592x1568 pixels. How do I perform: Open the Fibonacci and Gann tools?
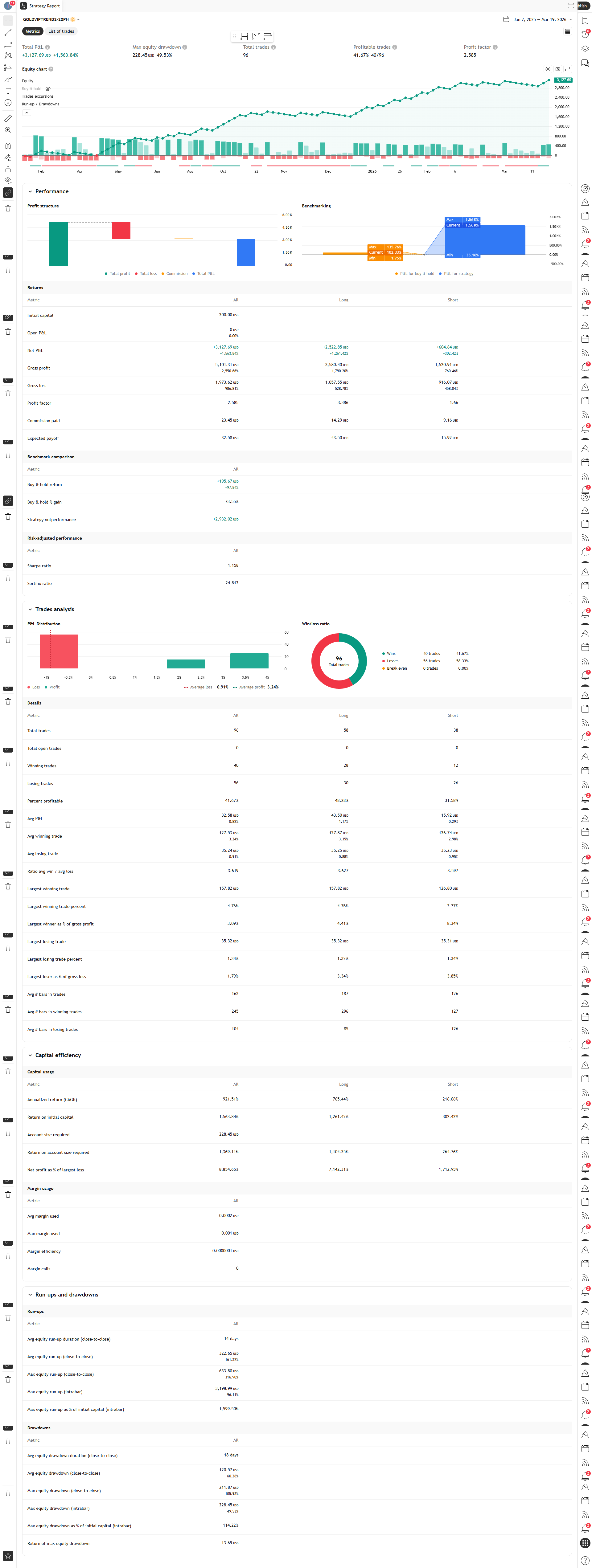pyautogui.click(x=8, y=44)
